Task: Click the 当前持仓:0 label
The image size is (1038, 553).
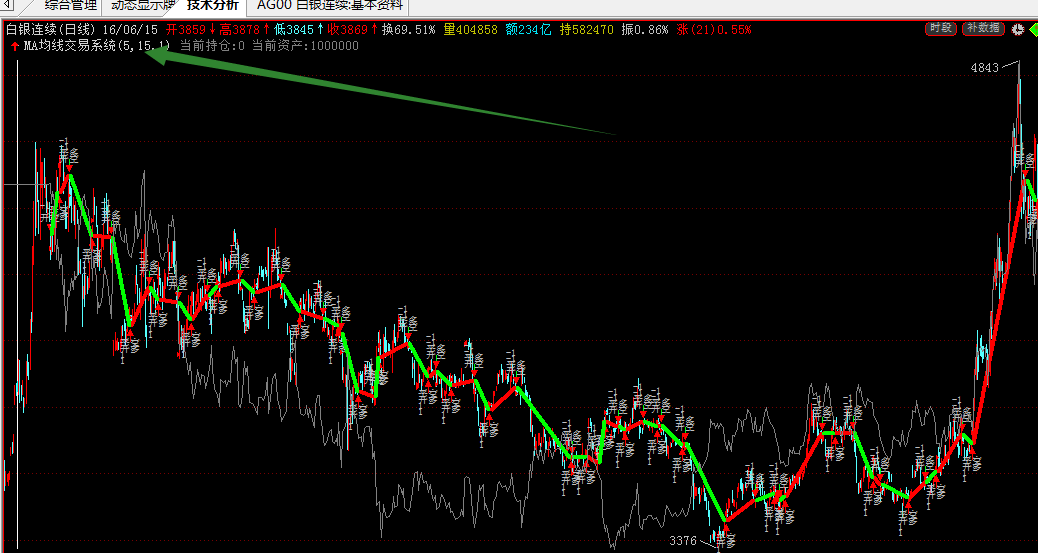Action: [x=212, y=46]
